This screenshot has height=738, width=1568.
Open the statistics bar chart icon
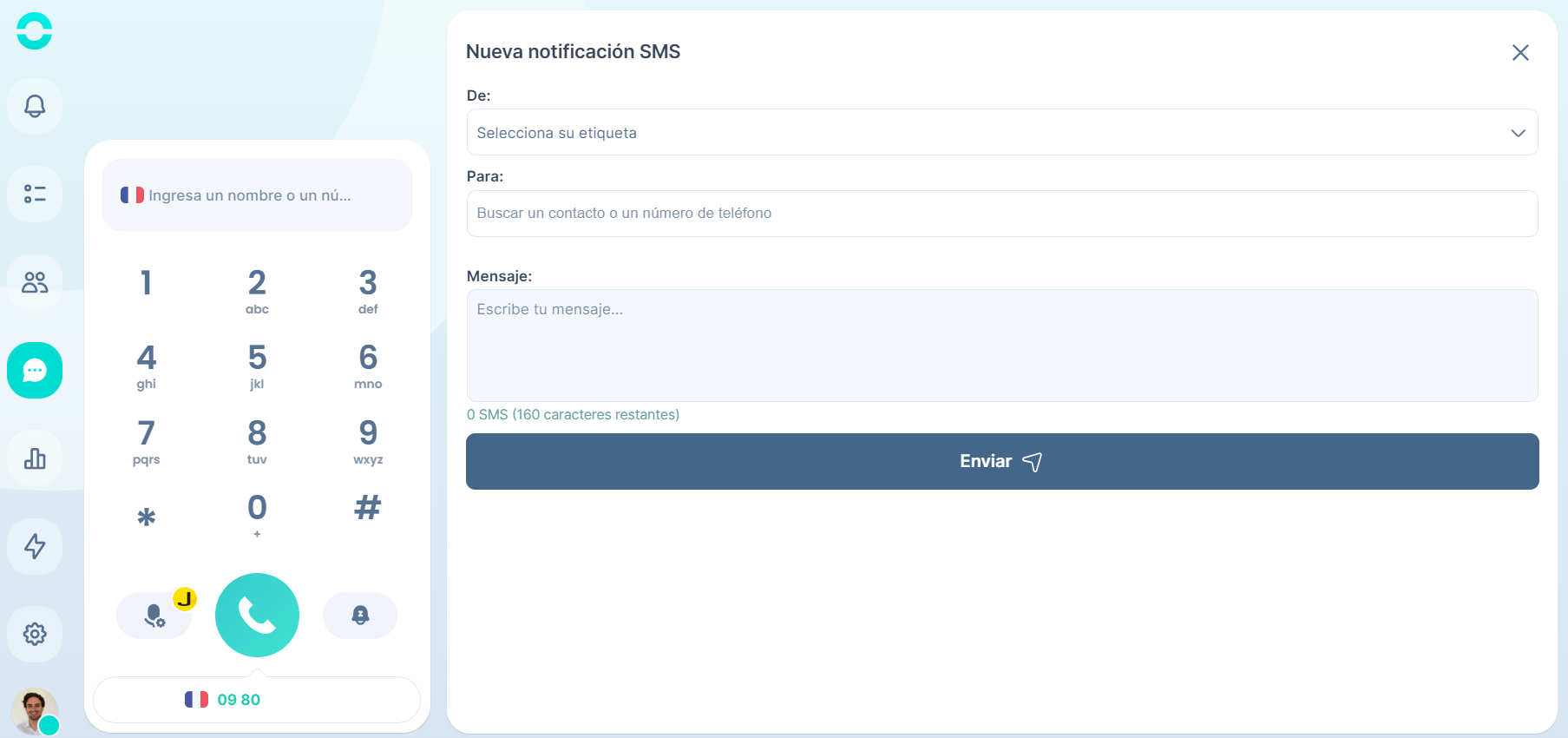35,458
